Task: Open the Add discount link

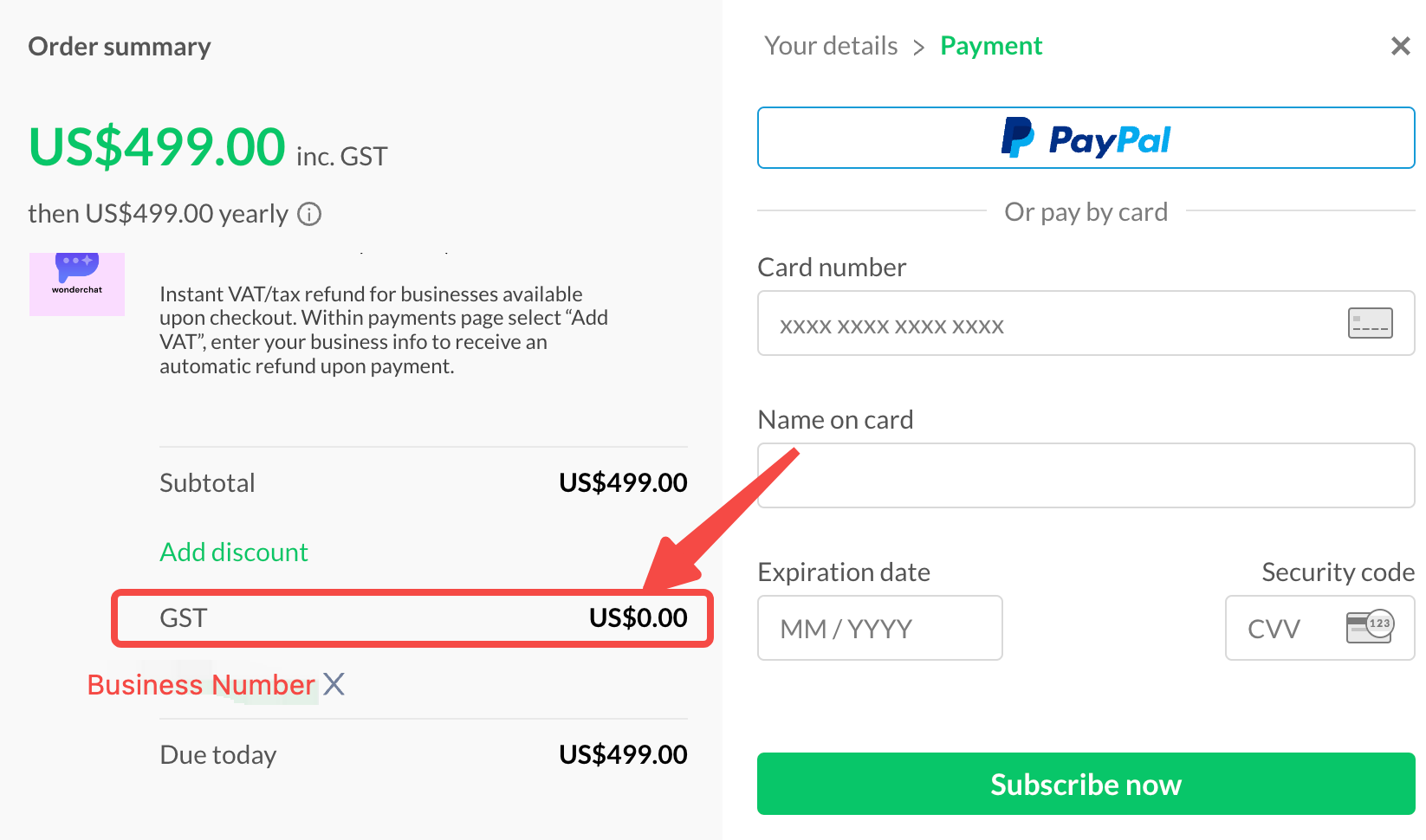Action: tap(234, 552)
